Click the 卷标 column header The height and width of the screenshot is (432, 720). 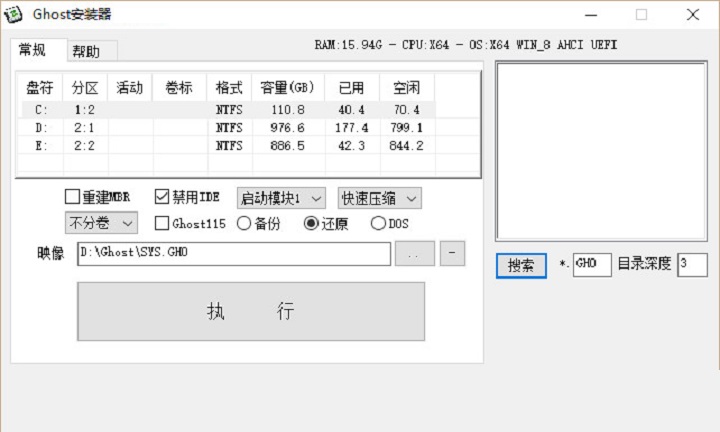point(180,87)
